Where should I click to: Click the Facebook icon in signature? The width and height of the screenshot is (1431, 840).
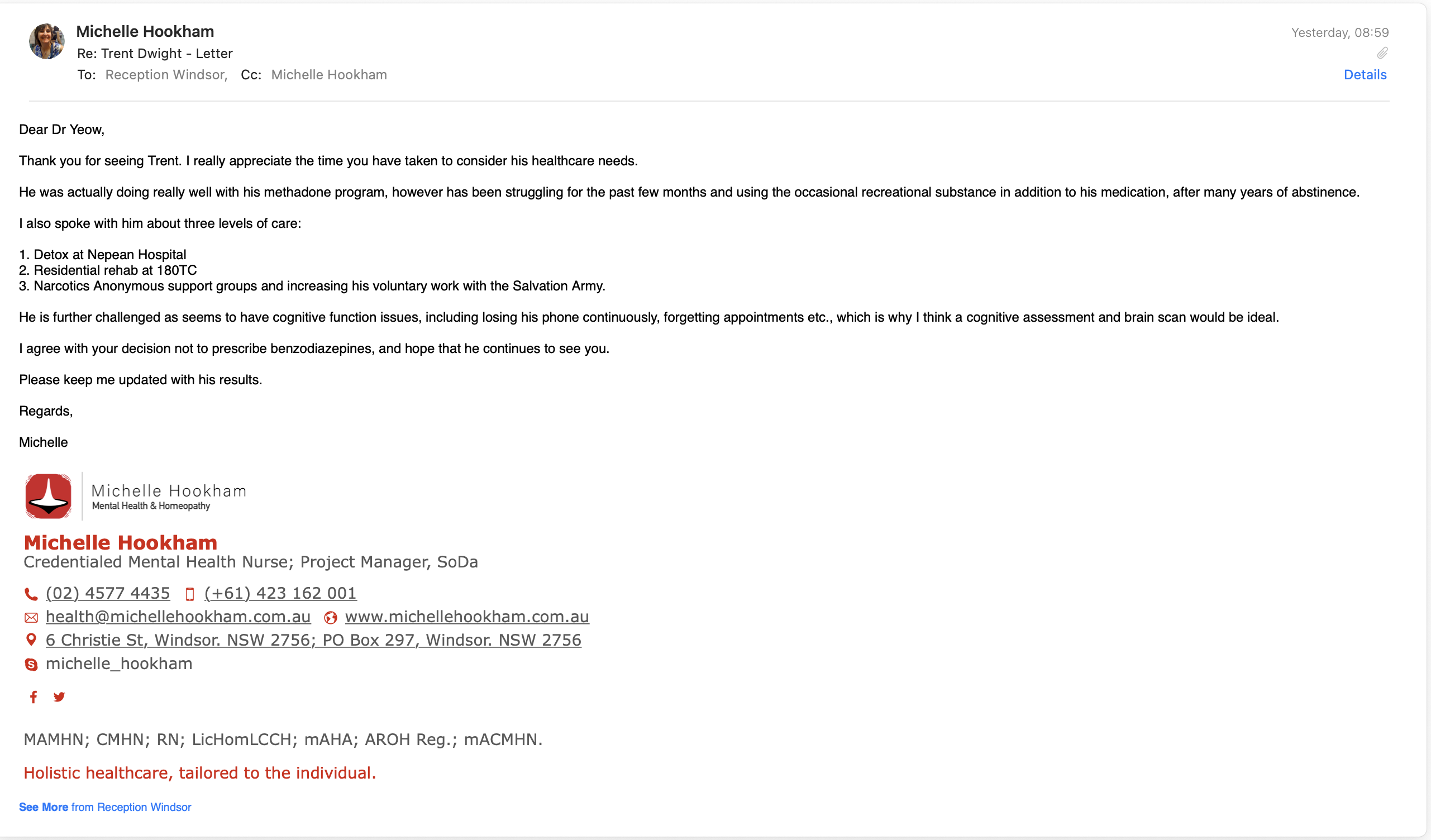34,697
